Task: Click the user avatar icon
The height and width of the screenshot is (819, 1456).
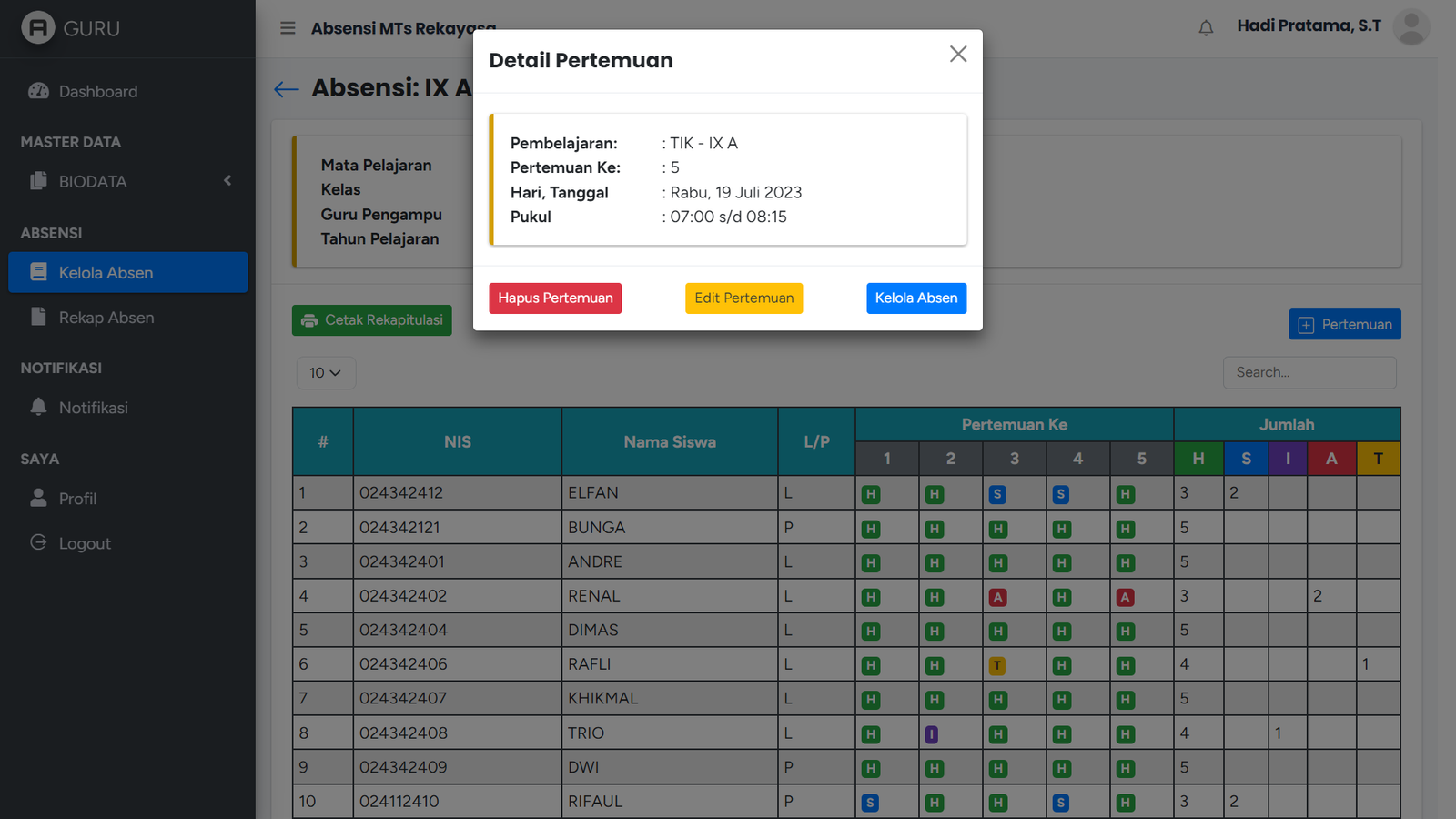Action: [1410, 27]
